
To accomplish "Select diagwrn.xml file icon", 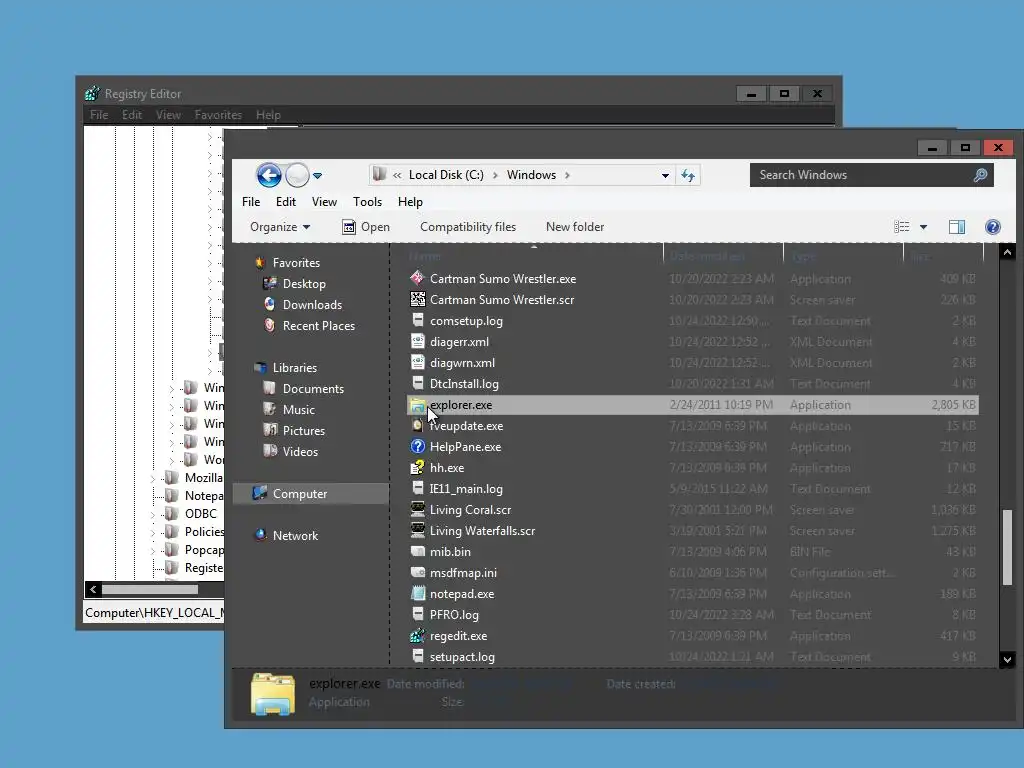I will tap(417, 362).
